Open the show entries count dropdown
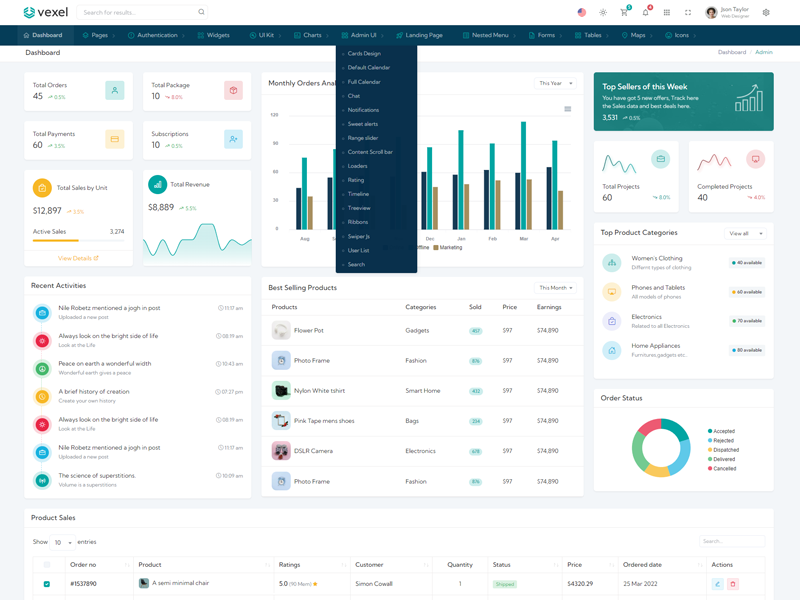 [62, 542]
